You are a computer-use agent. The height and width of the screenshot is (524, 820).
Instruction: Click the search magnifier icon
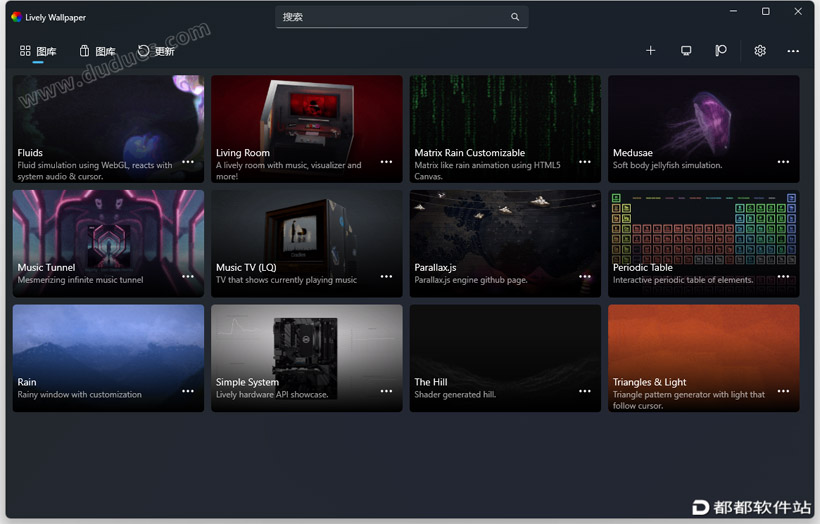(515, 17)
